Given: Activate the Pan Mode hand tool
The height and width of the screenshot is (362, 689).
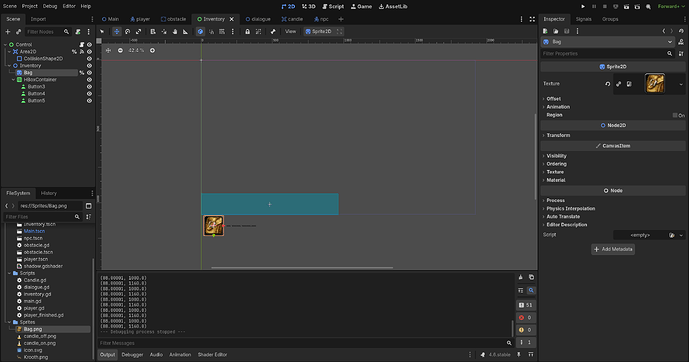Looking at the screenshot, I should 175,32.
